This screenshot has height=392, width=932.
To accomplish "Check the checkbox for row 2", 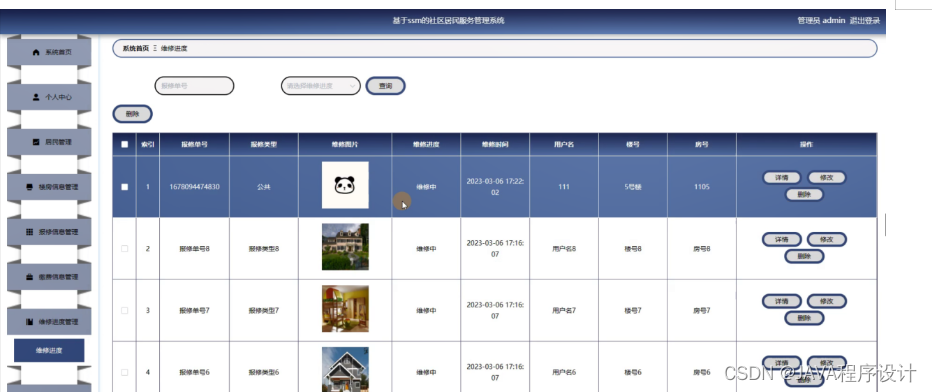I will pos(124,249).
